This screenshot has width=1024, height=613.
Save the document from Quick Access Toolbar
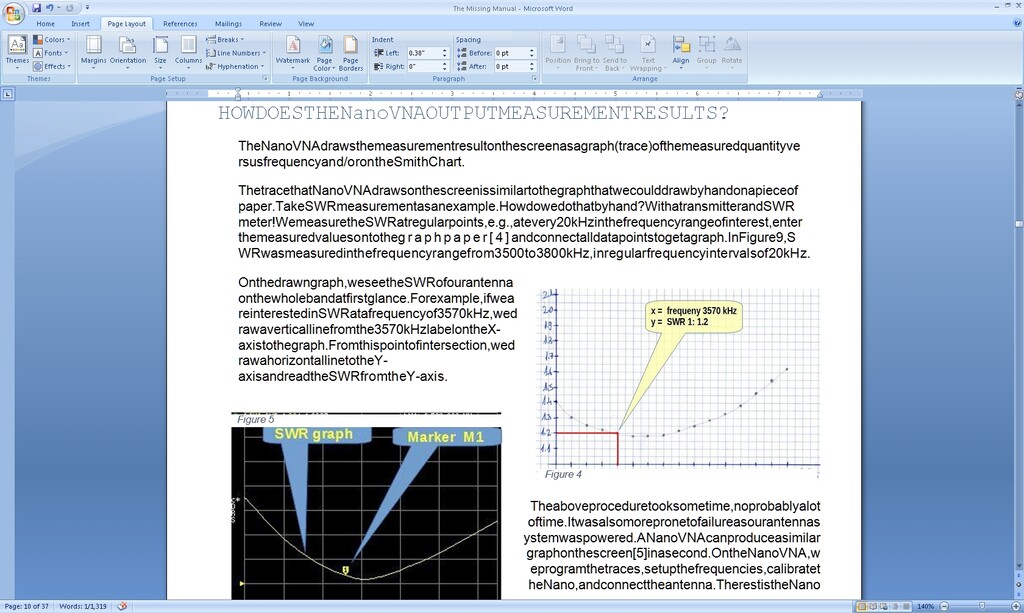coord(37,8)
